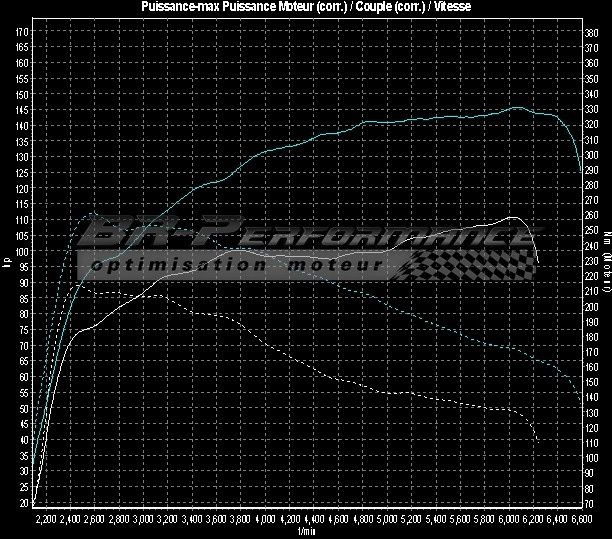
Task: Select the 't/min' label under the horizontal axis
Action: coord(306,532)
